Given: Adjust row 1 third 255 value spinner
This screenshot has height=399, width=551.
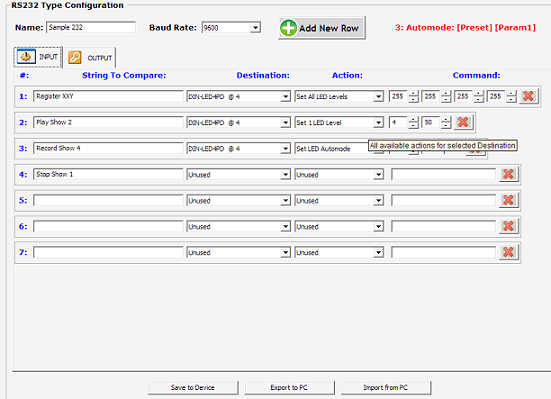Looking at the screenshot, I should pyautogui.click(x=479, y=96).
